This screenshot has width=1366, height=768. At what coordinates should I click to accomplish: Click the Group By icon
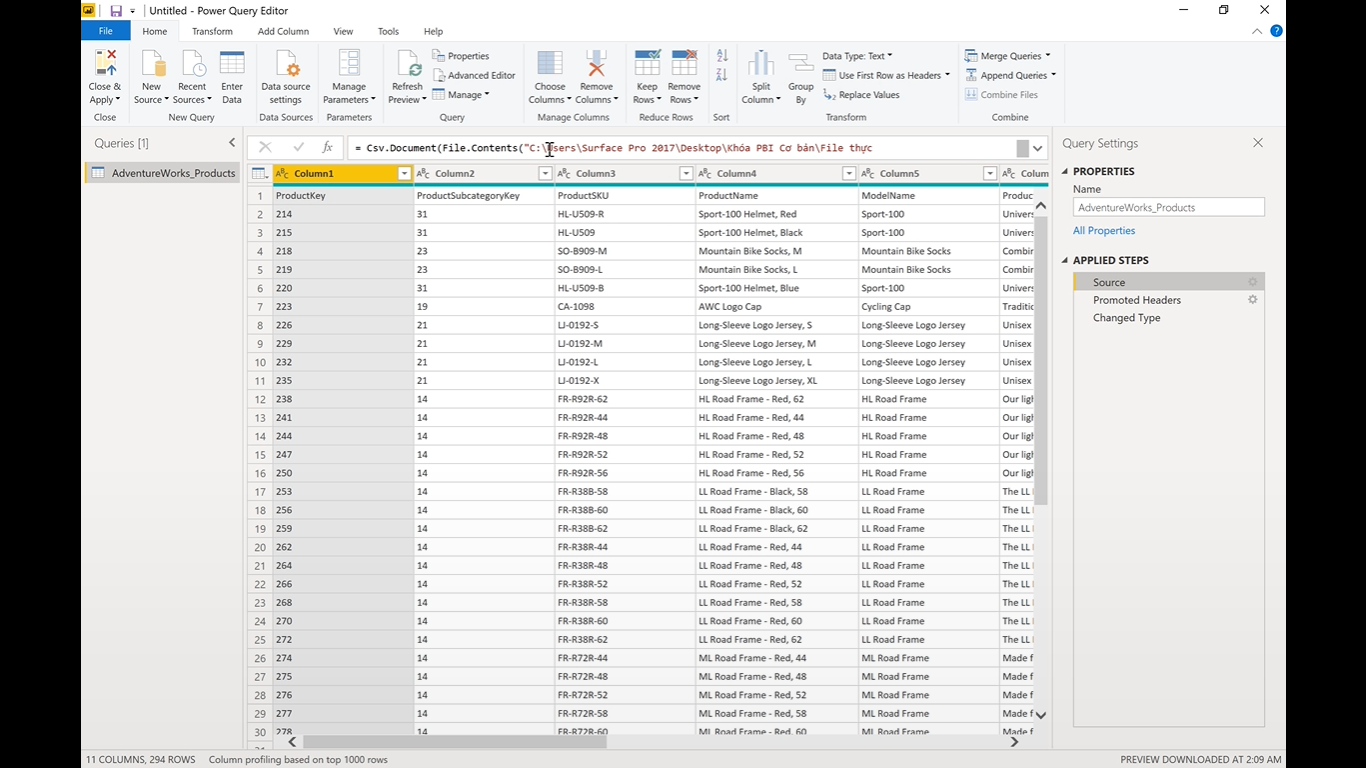pyautogui.click(x=801, y=64)
